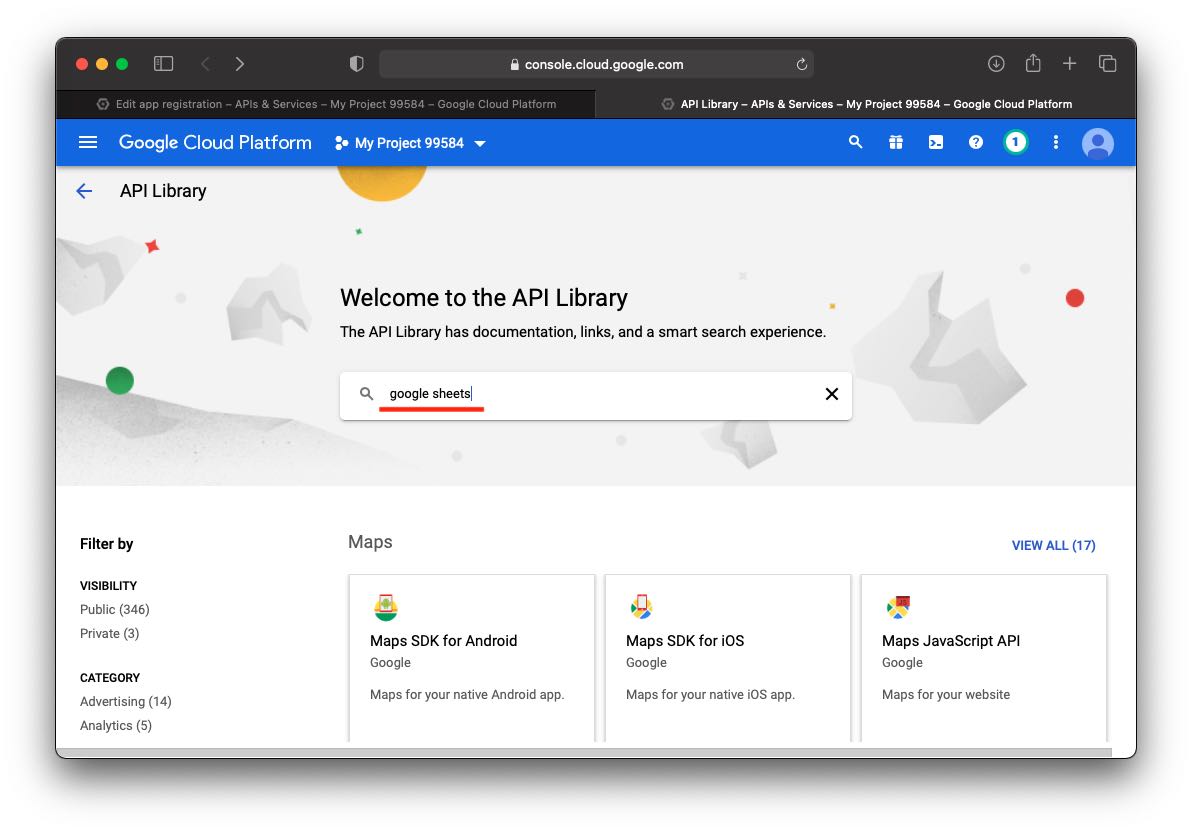Filter by Private (3) visibility

[x=109, y=634]
